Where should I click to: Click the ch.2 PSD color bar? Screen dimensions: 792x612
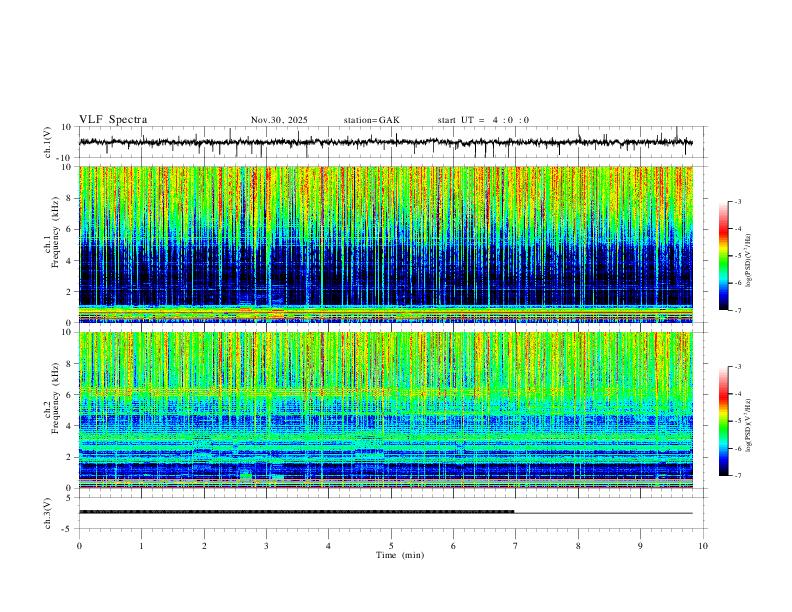pyautogui.click(x=724, y=421)
